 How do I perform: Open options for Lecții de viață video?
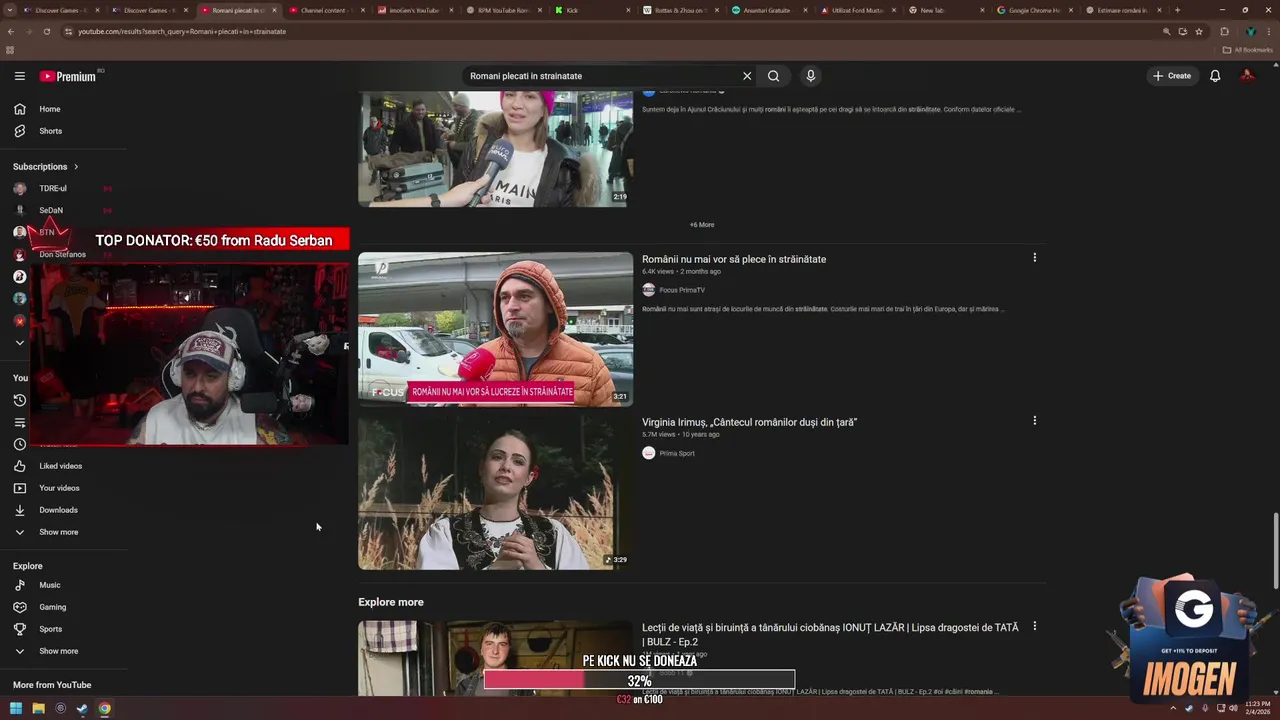pos(1034,626)
